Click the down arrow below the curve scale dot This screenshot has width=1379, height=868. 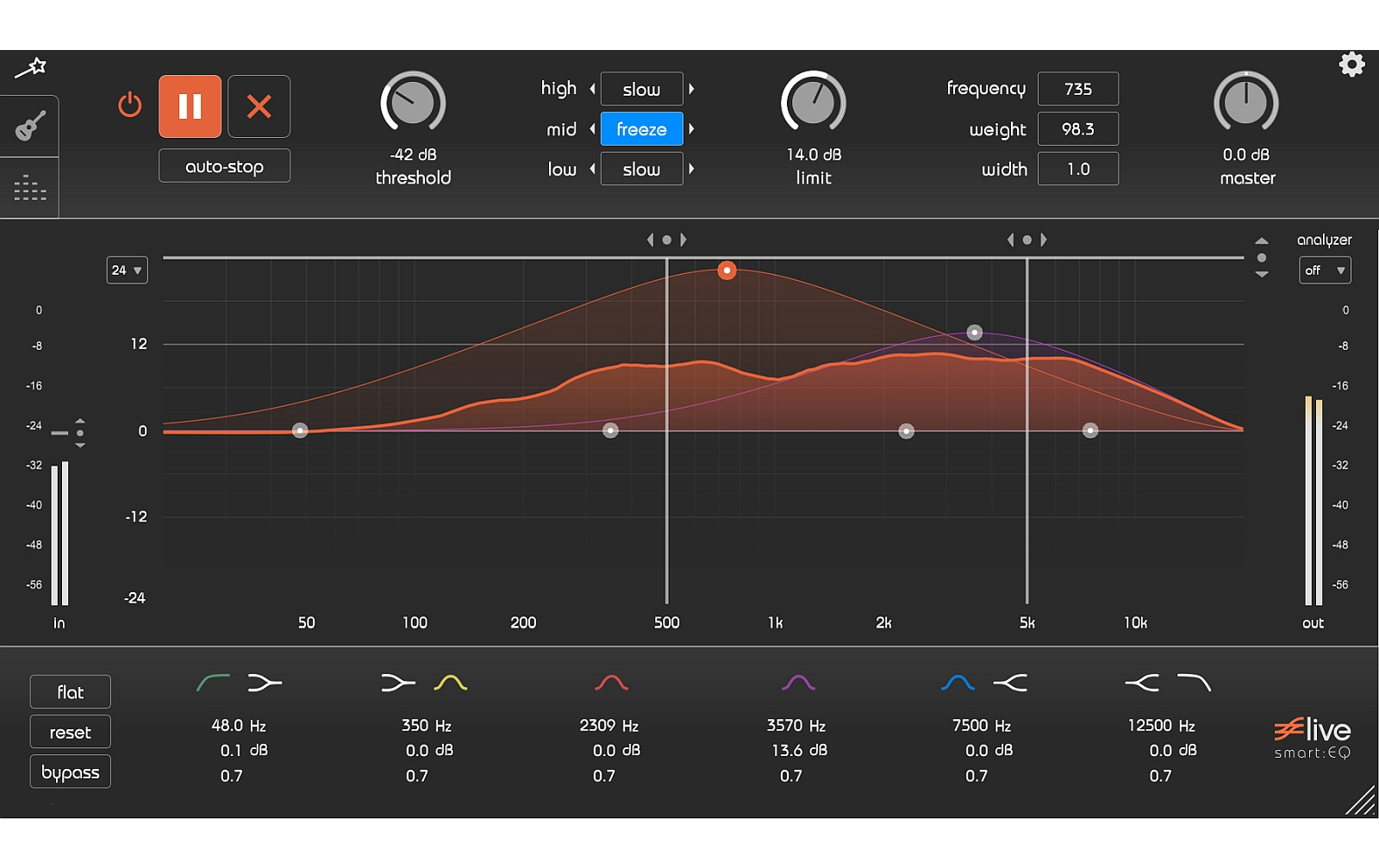[1262, 274]
